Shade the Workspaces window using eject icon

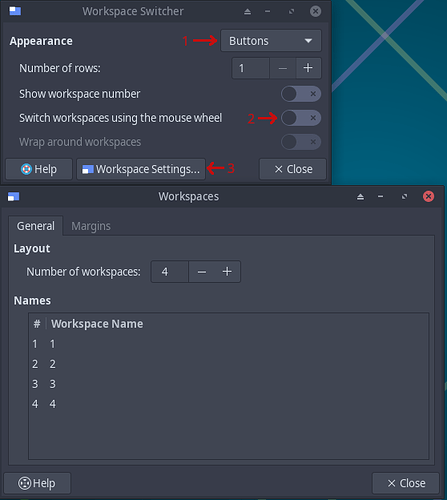(x=360, y=197)
